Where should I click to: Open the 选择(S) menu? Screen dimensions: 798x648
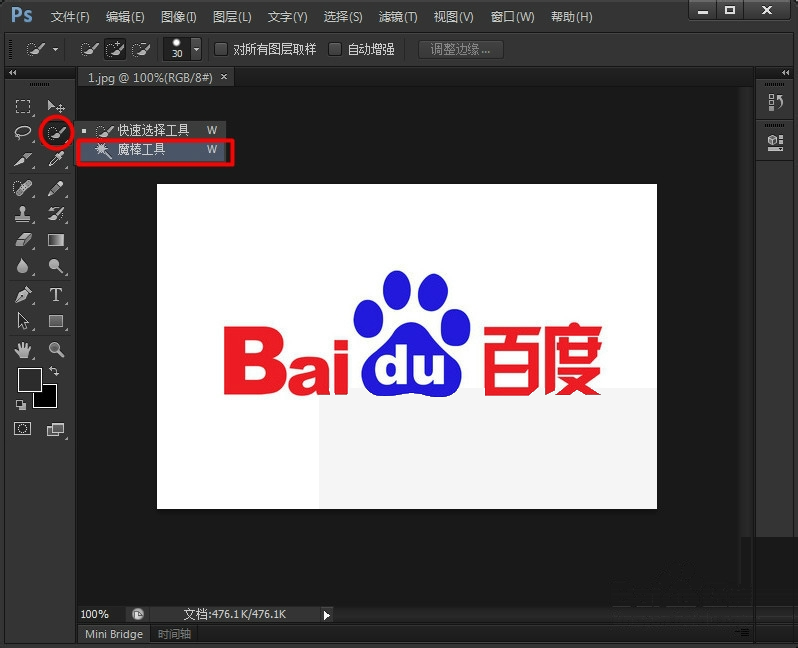point(343,17)
